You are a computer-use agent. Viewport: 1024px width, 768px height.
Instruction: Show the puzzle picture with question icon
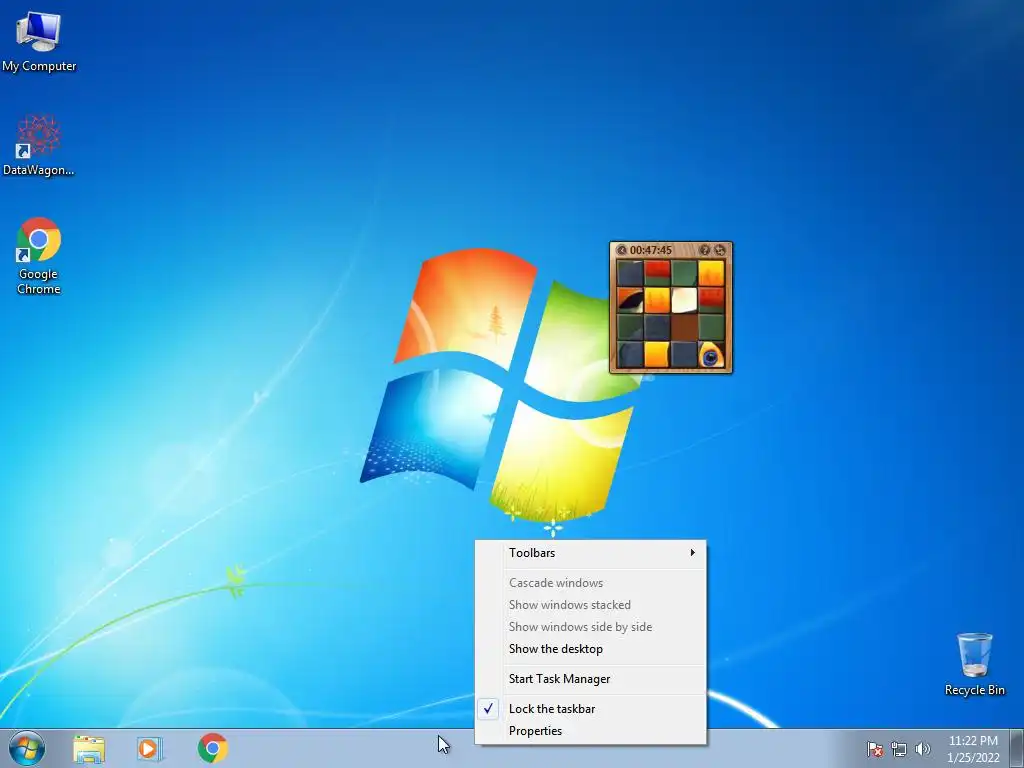[x=705, y=250]
